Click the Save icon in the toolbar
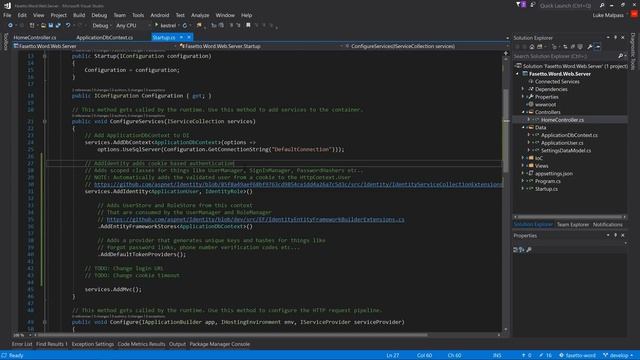 click(51, 25)
